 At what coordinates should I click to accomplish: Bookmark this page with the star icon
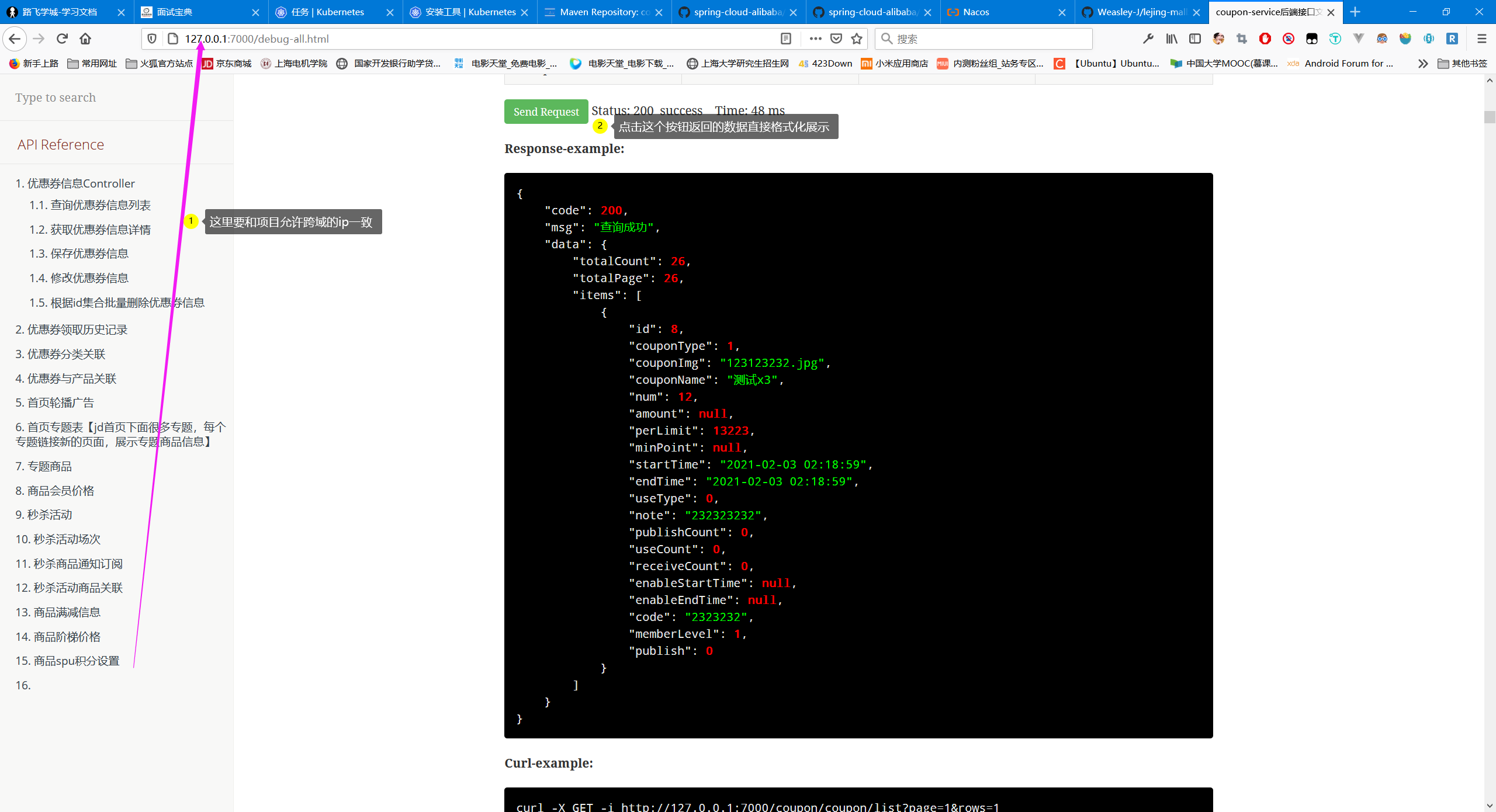(x=857, y=39)
